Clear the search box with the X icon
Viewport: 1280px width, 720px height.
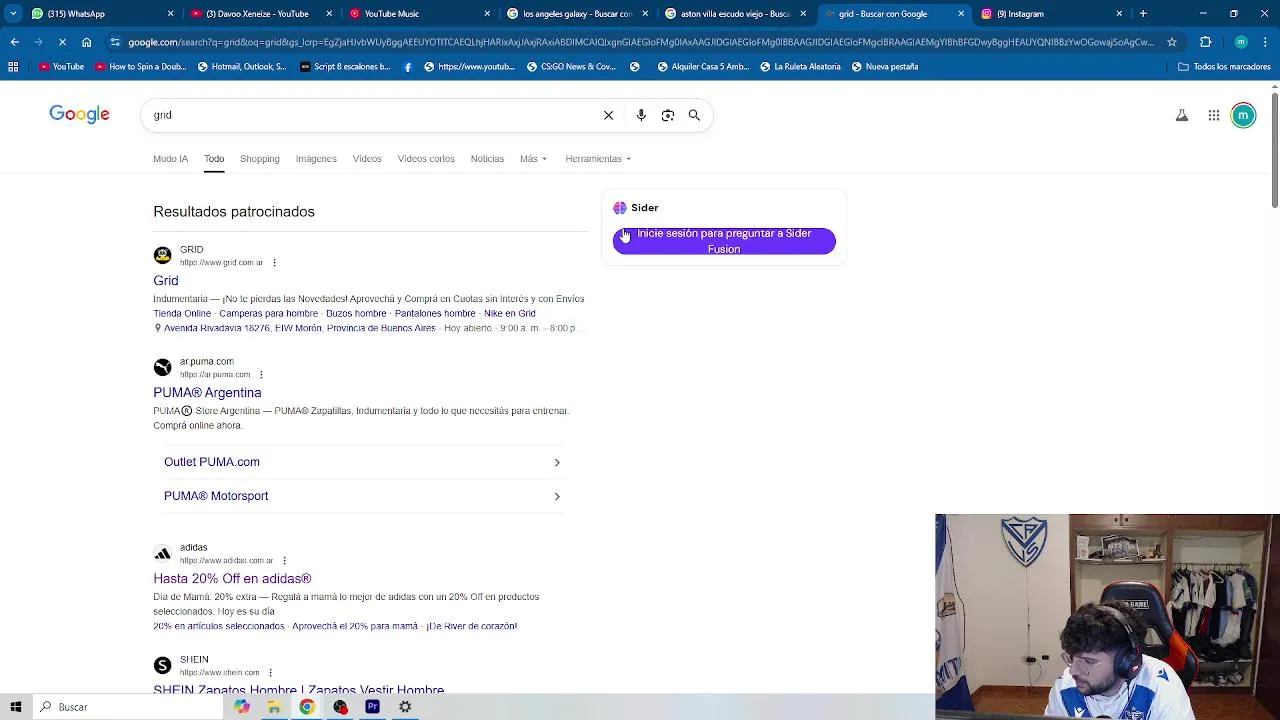tap(608, 115)
